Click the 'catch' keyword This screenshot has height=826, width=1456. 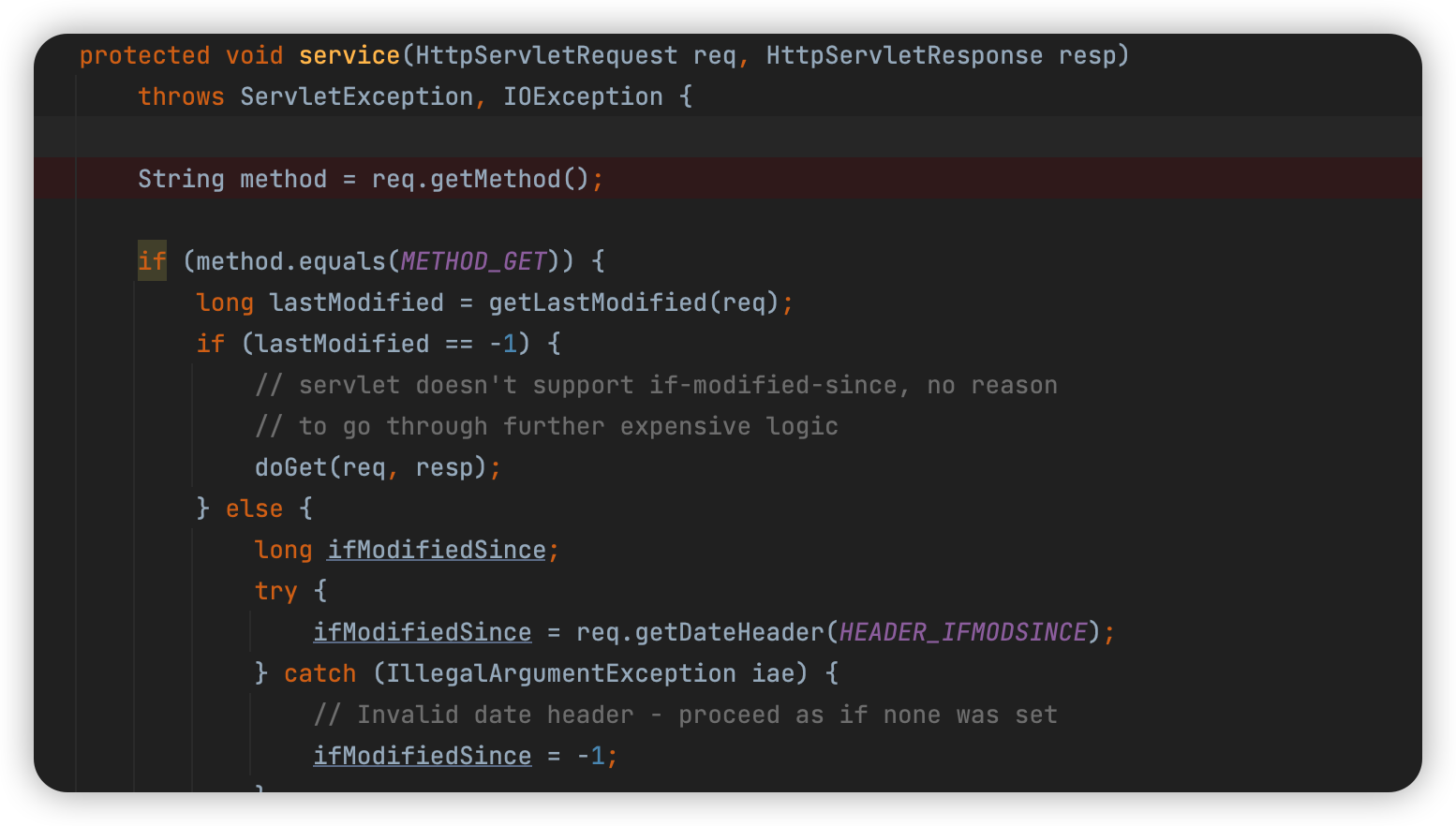[x=320, y=673]
